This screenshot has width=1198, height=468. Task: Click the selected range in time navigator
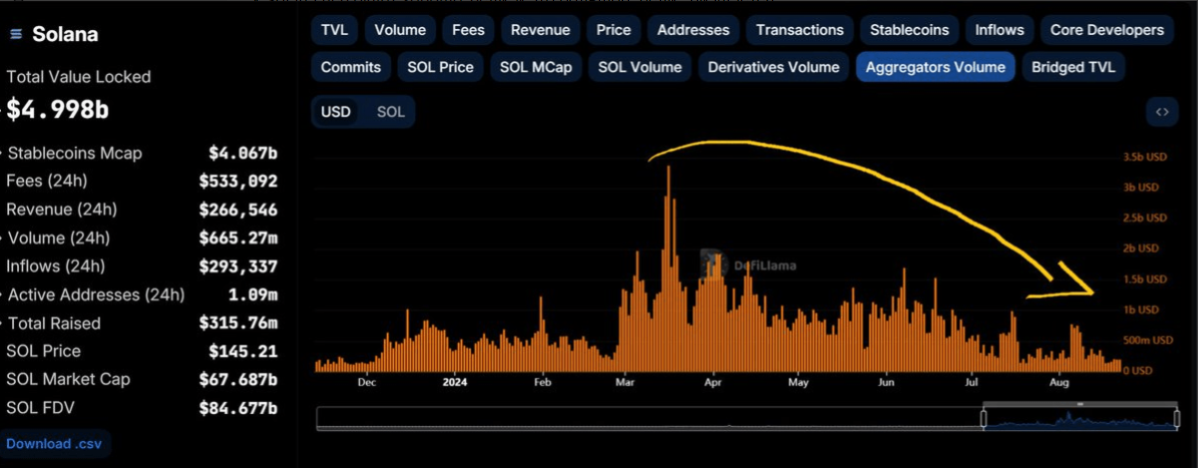1080,418
